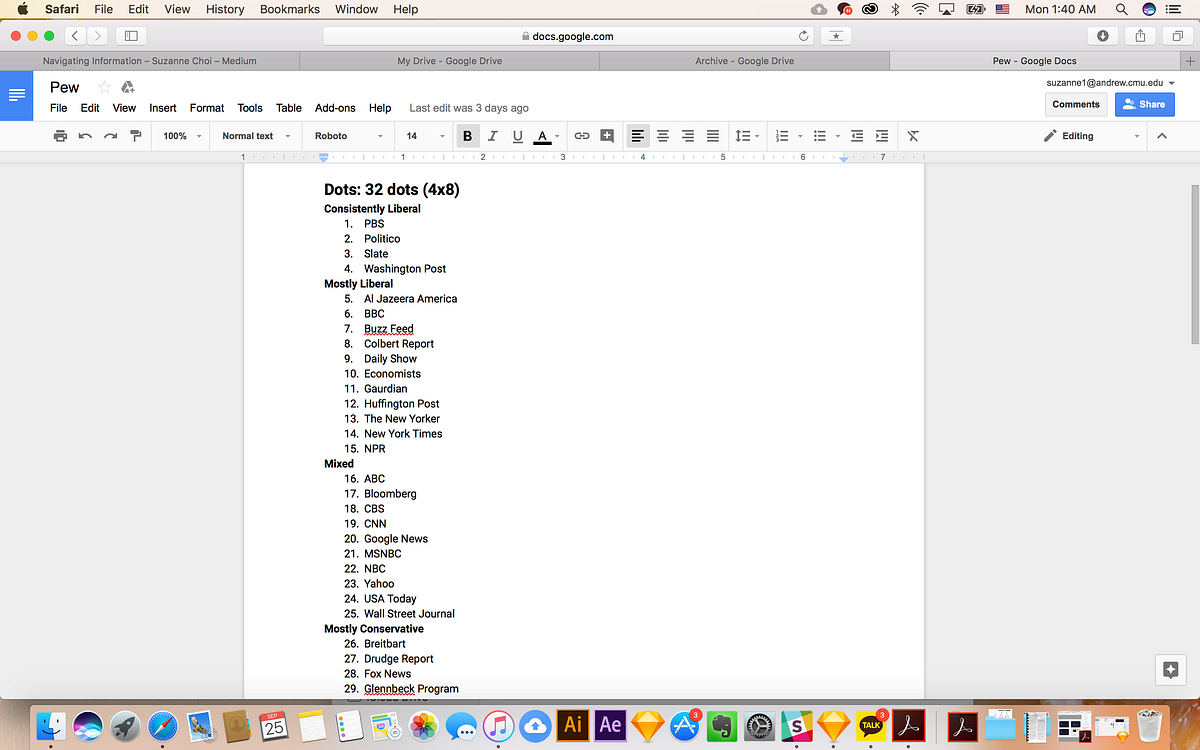Increase the paragraph indent

[x=881, y=136]
